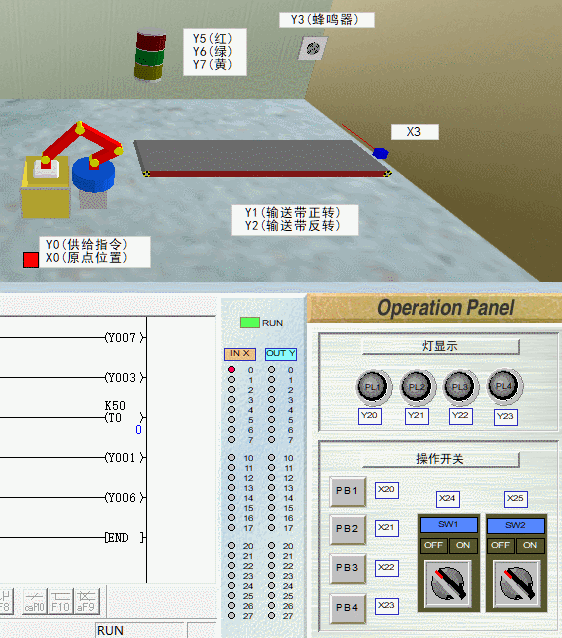562x638 pixels.
Task: Select the Y006 output coil in the ladder
Action: click(x=125, y=498)
